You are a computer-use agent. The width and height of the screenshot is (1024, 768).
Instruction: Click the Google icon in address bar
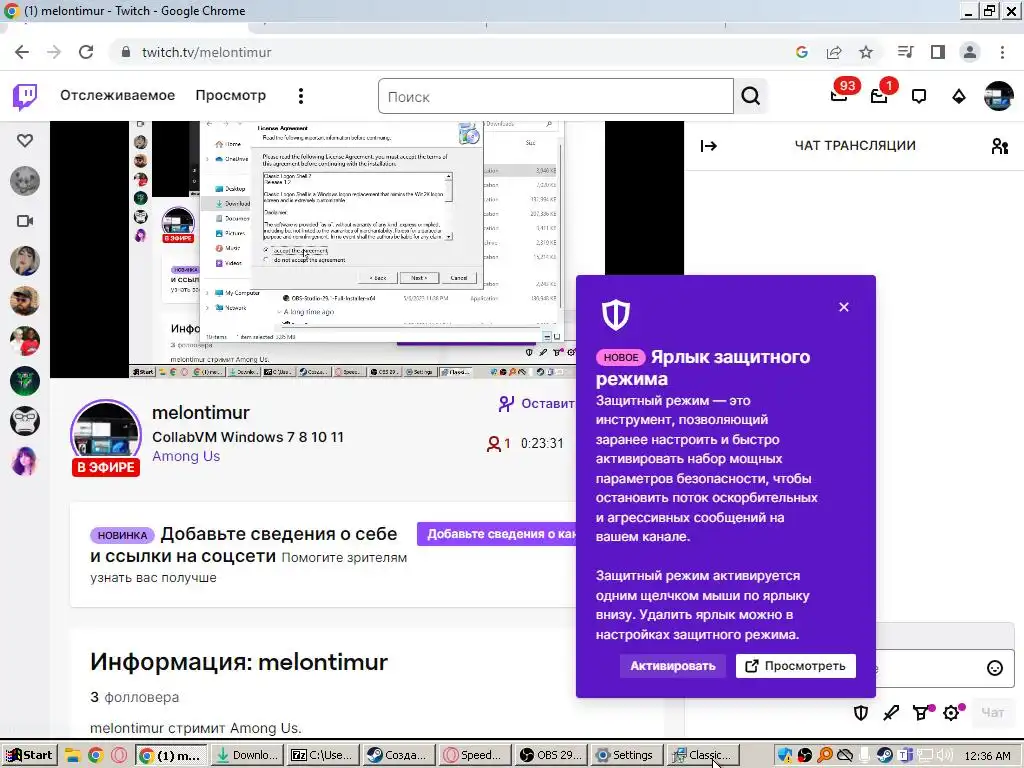[802, 52]
